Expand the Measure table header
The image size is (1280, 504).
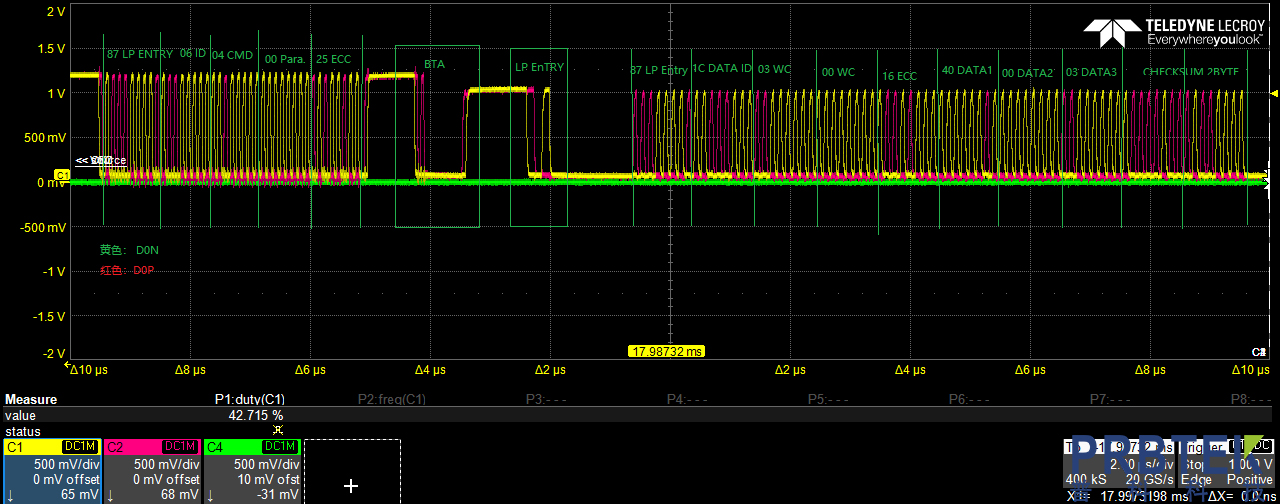pos(31,400)
